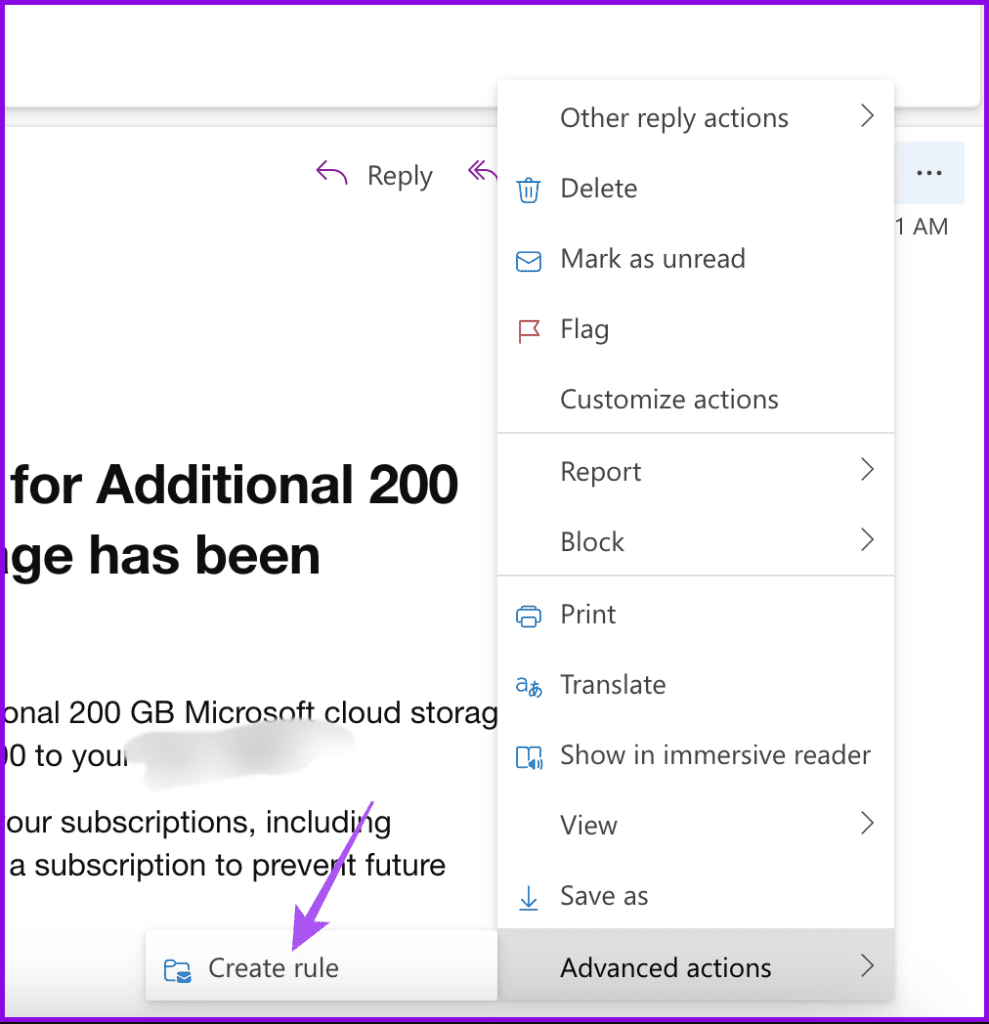The image size is (989, 1024).
Task: Click the Save as download icon
Action: (528, 897)
